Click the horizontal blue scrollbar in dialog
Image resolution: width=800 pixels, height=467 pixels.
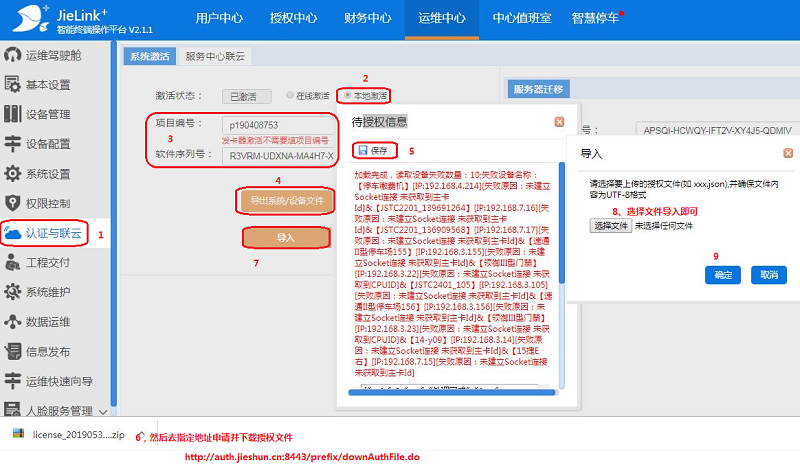point(452,392)
